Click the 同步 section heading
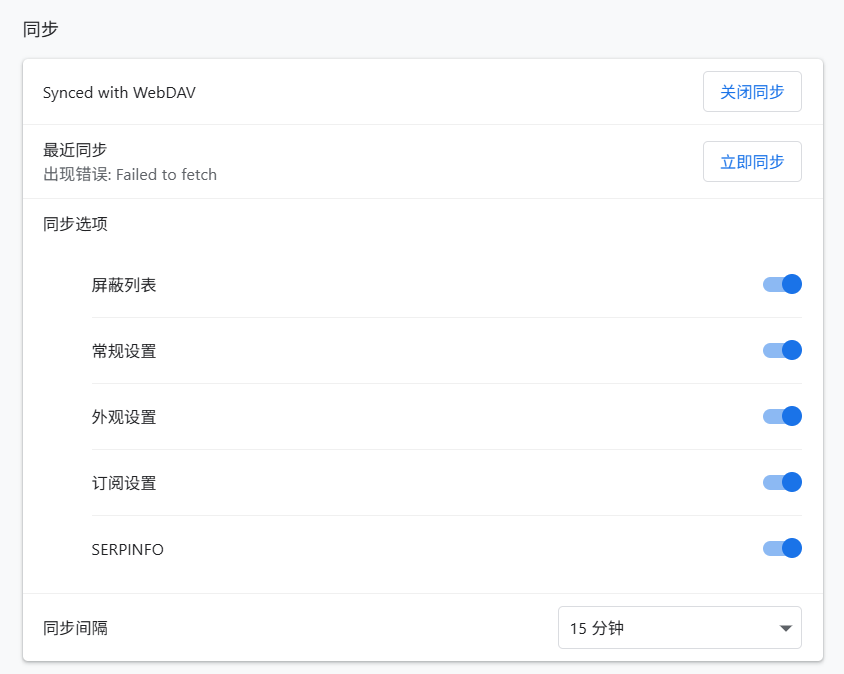Screen dimensions: 844x674 pyautogui.click(x=41, y=29)
